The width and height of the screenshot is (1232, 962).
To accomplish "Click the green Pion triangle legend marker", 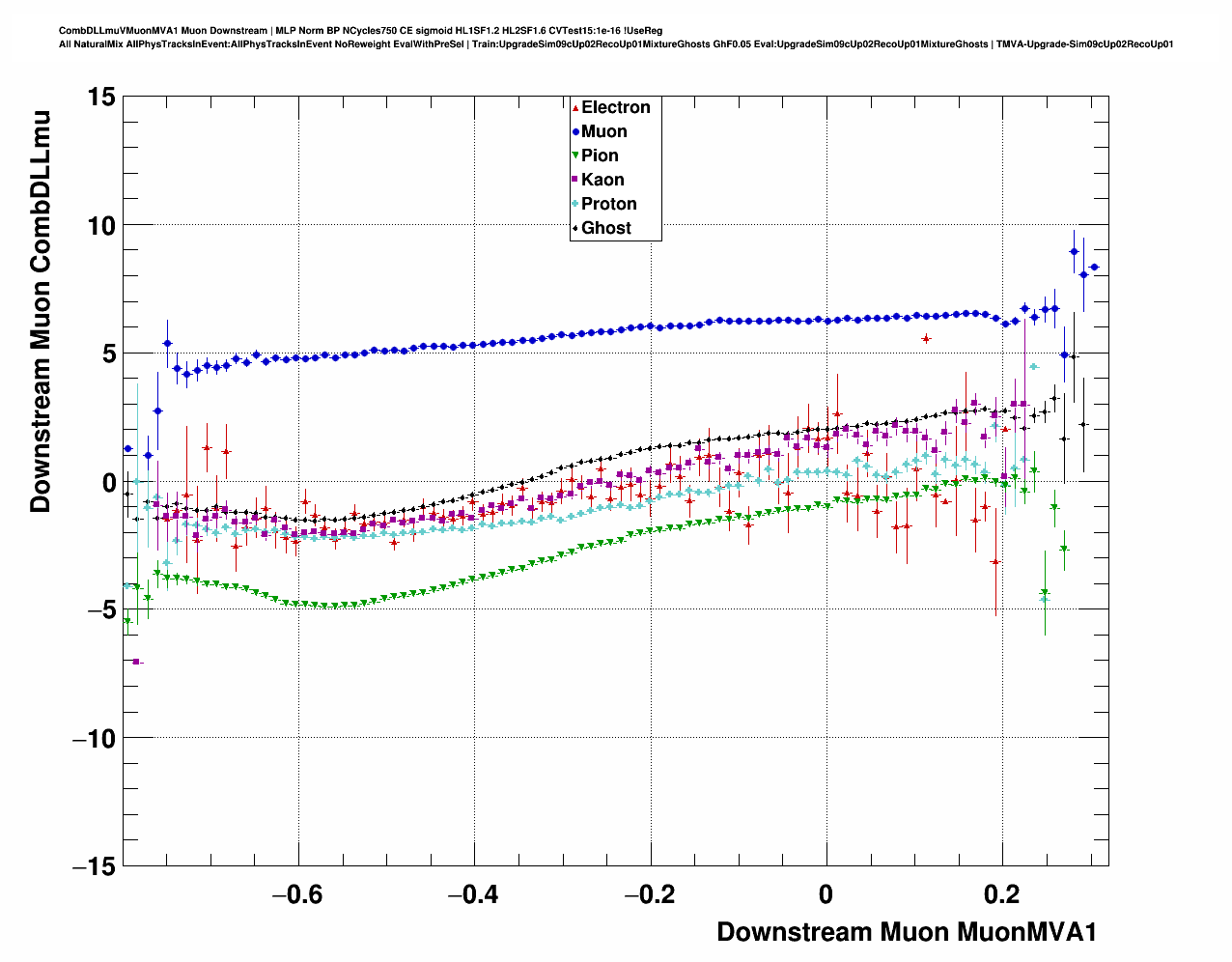I will point(575,156).
